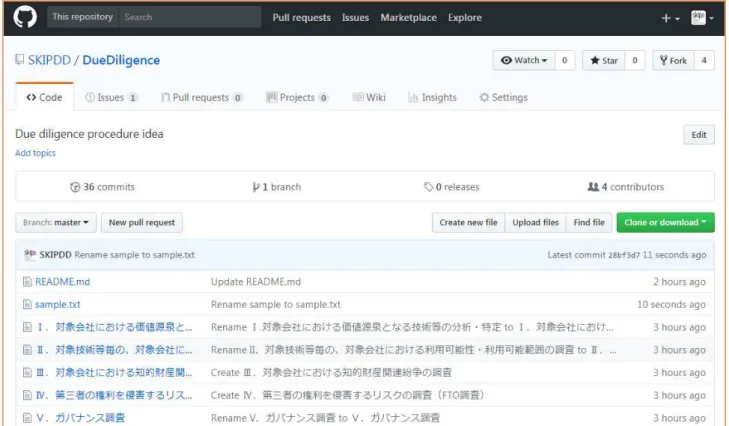Image resolution: width=729 pixels, height=426 pixels.
Task: Click the file icon beside the Ⅲ. row
Action: coord(27,373)
